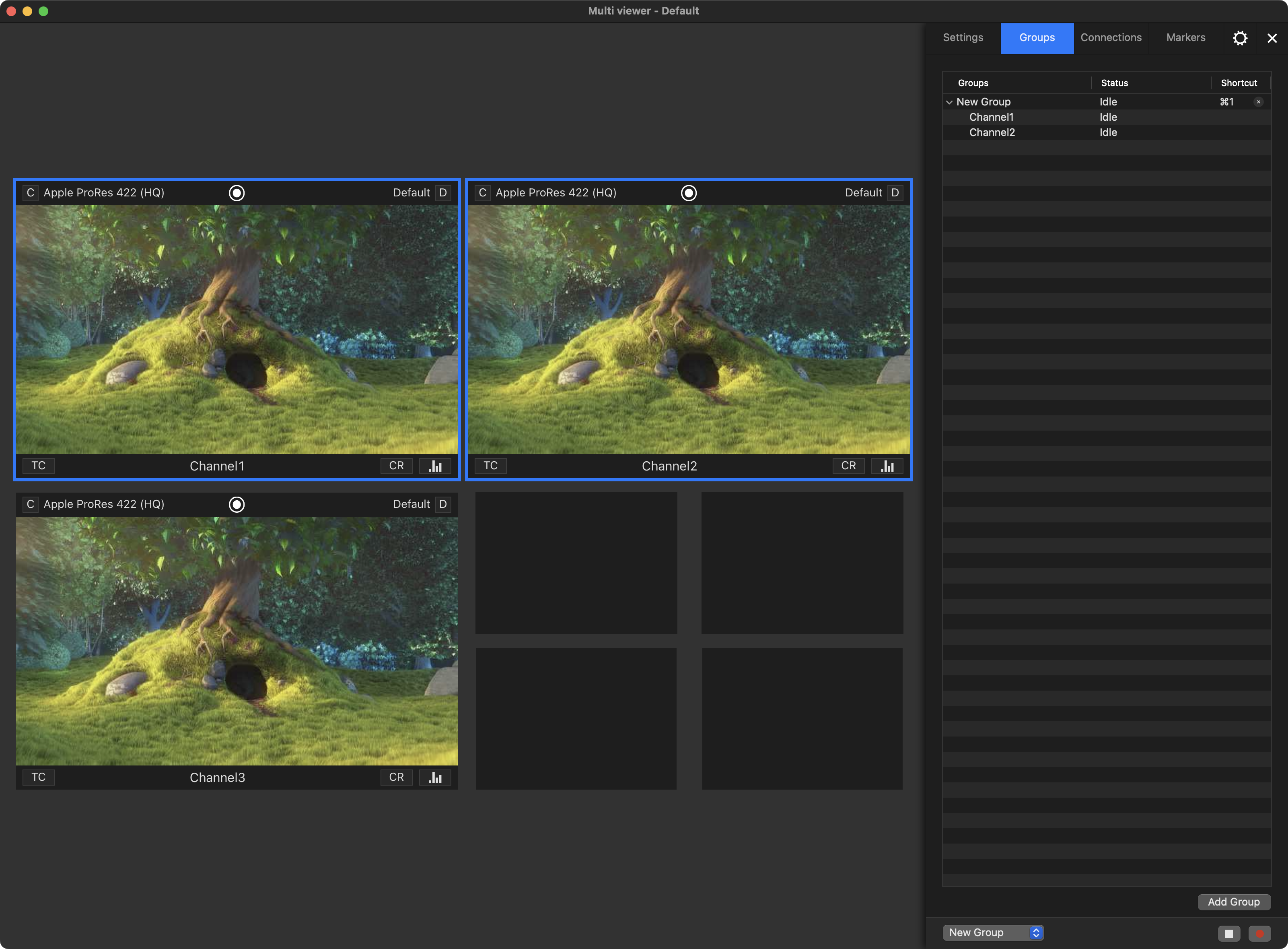Select the Channel2 video preview
This screenshot has width=1288, height=949.
coord(689,330)
